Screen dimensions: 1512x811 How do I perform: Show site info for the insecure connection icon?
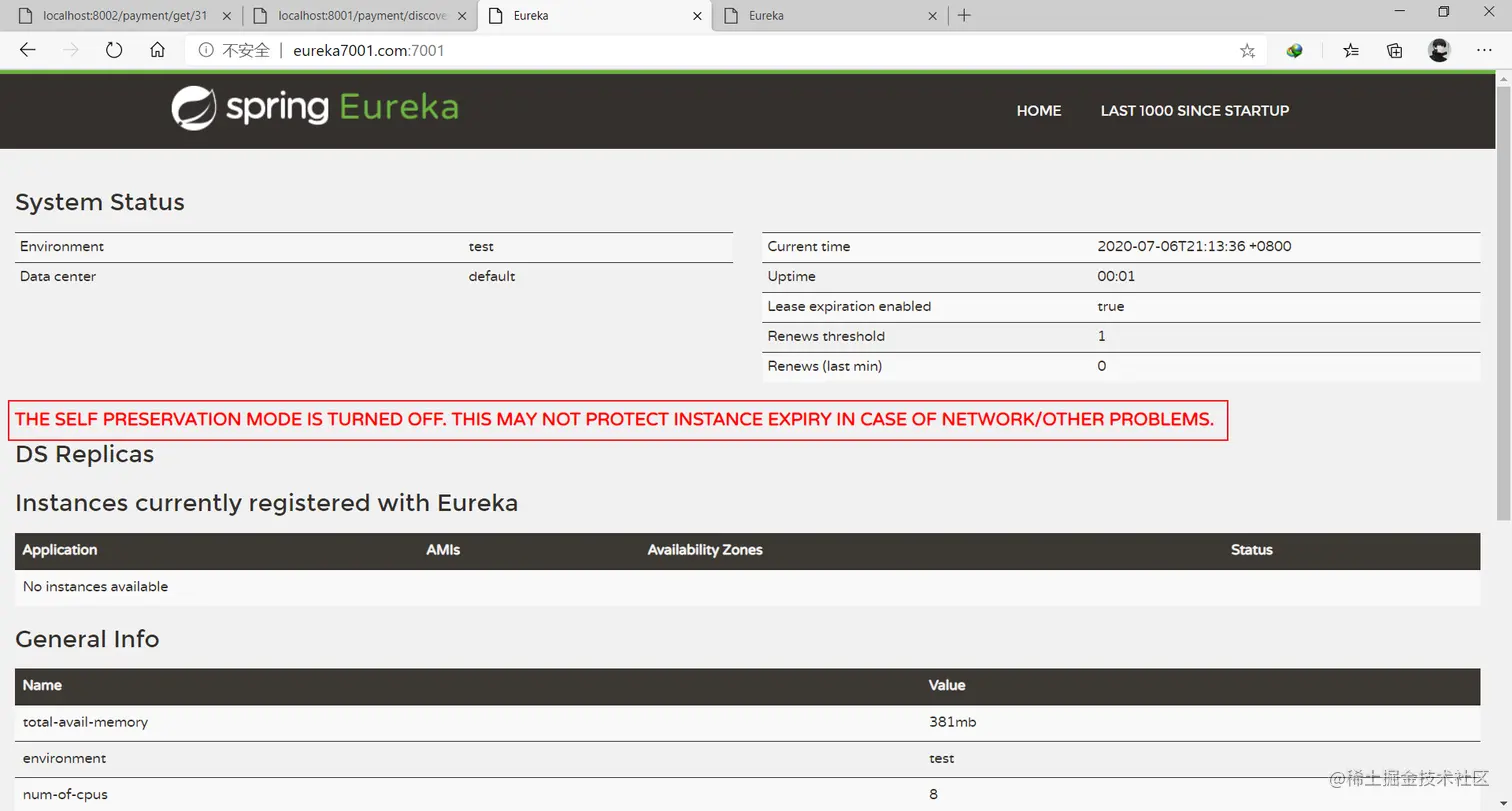coord(206,50)
